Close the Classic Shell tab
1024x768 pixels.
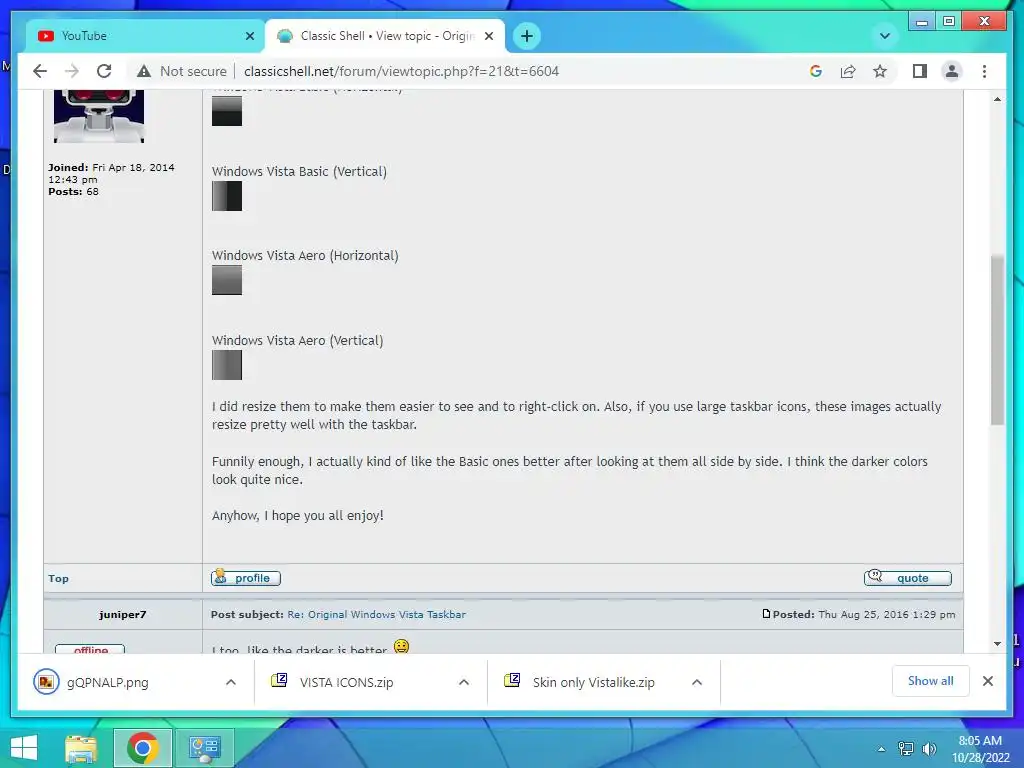488,36
